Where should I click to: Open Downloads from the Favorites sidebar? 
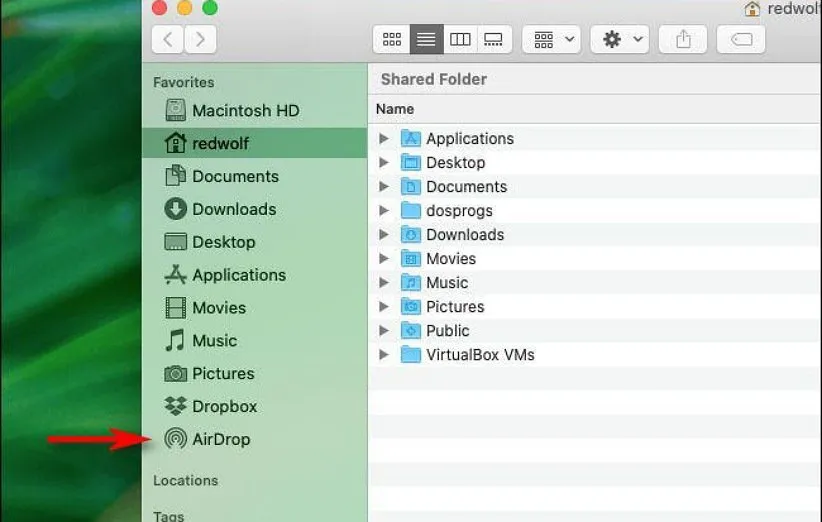click(233, 209)
